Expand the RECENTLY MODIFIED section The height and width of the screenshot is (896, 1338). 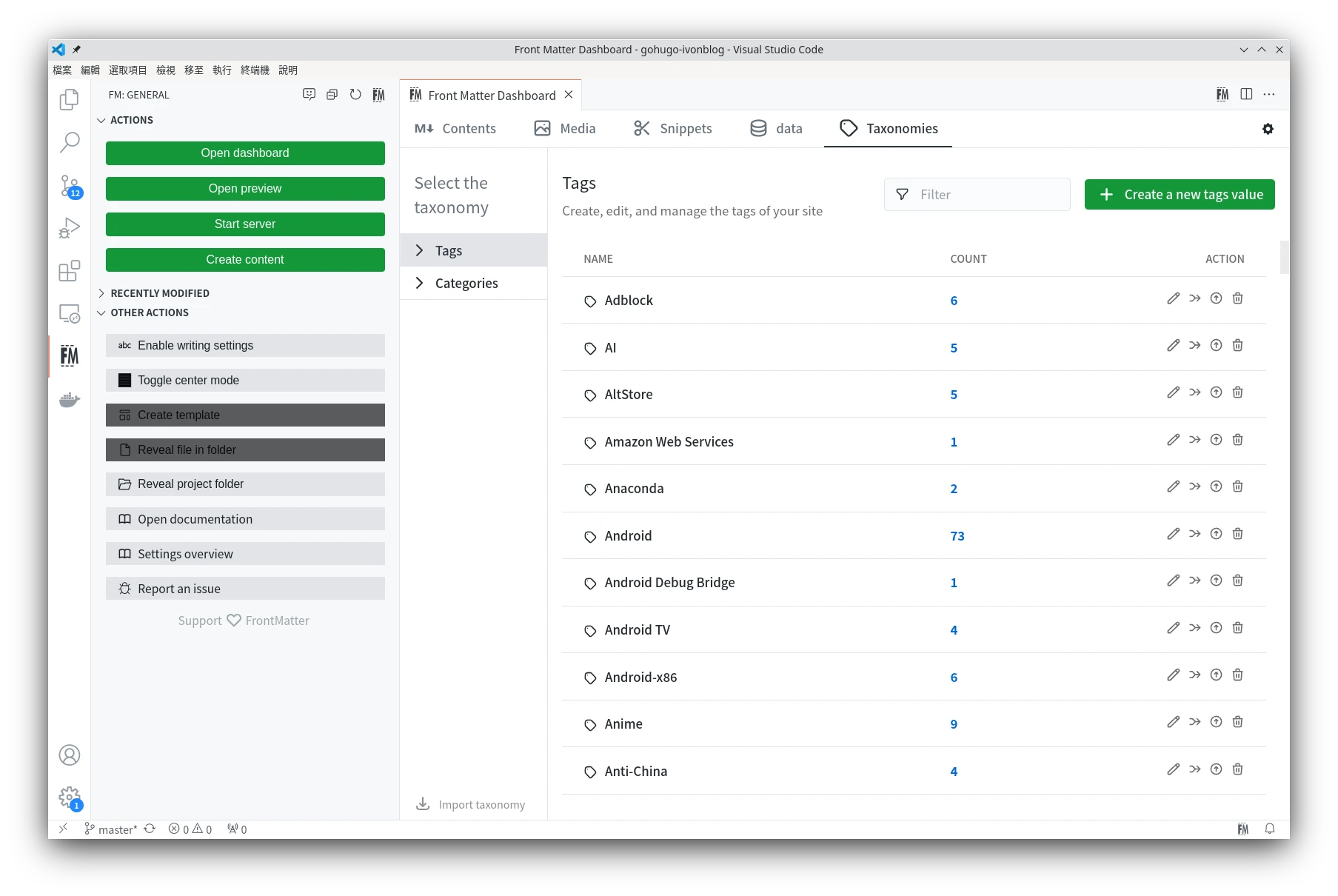point(159,293)
